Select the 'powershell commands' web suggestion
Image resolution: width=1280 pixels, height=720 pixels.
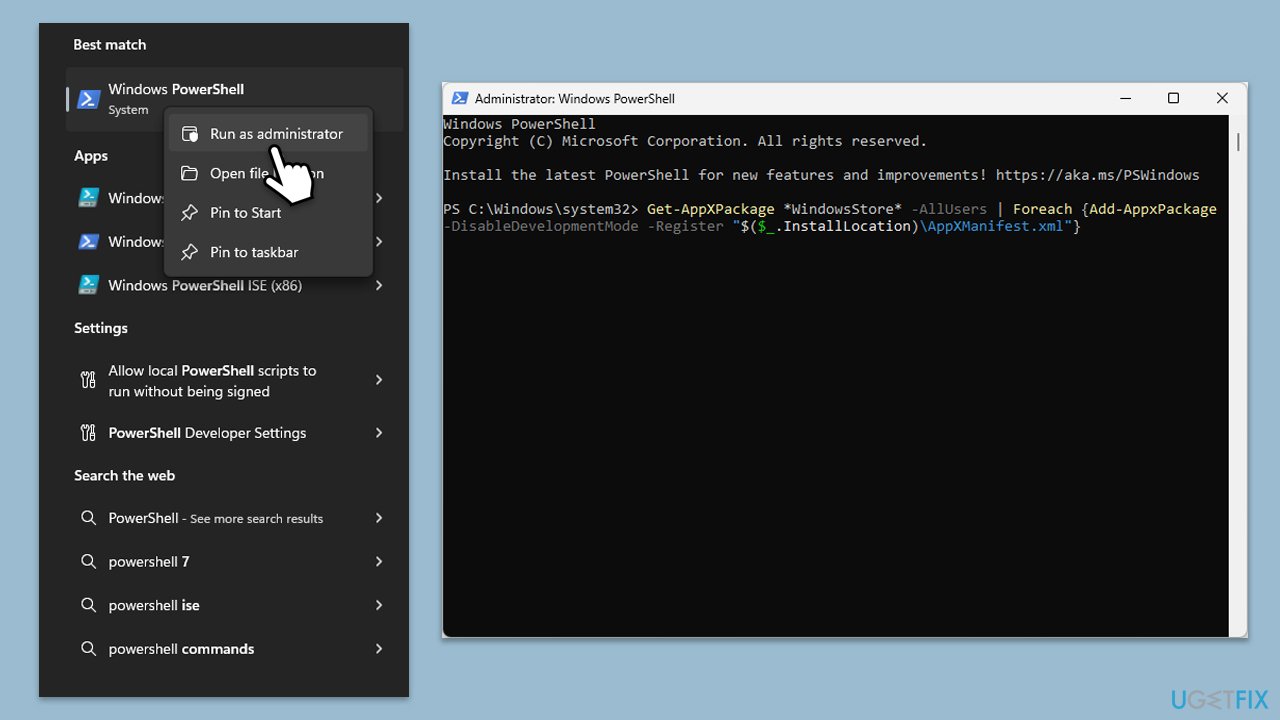(235, 649)
